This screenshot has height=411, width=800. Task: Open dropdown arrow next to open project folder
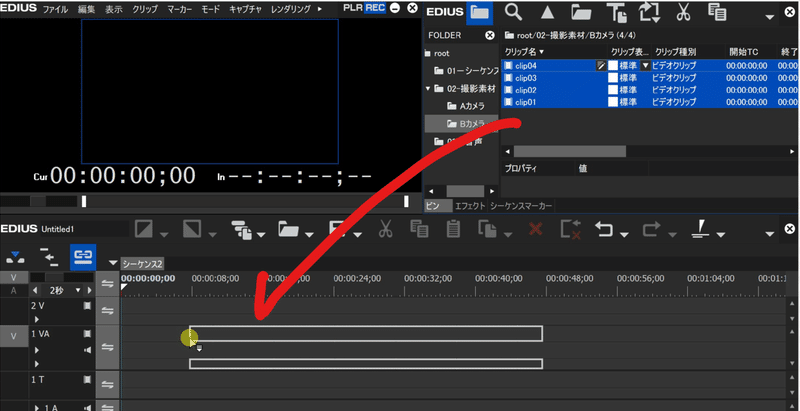click(309, 235)
